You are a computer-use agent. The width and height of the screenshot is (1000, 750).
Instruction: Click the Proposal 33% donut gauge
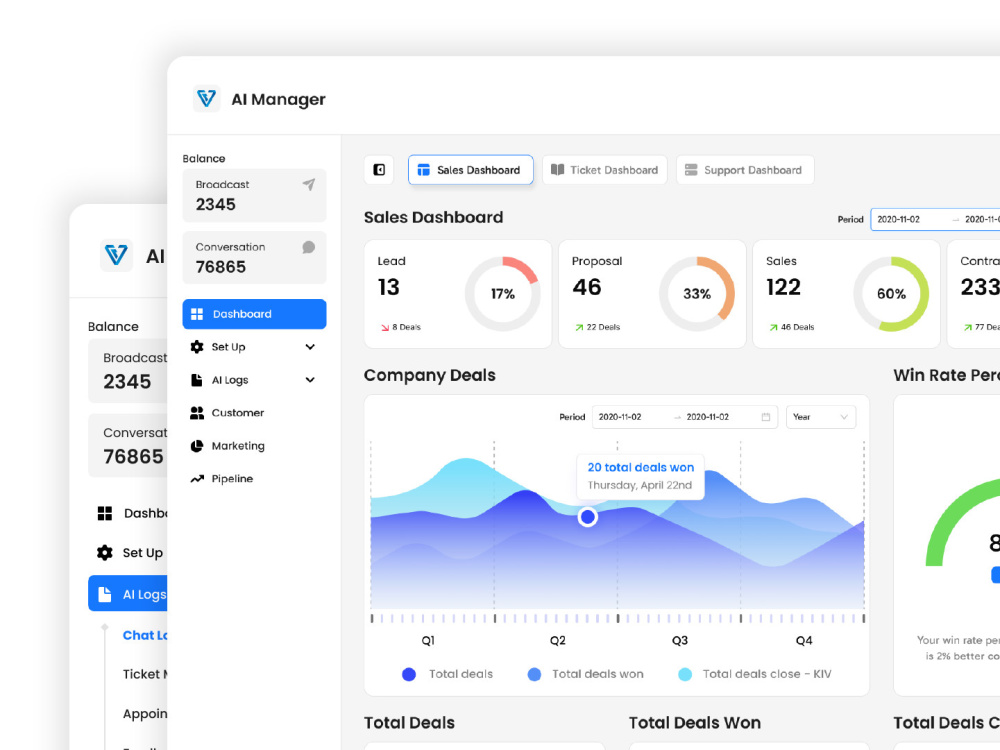(x=697, y=294)
